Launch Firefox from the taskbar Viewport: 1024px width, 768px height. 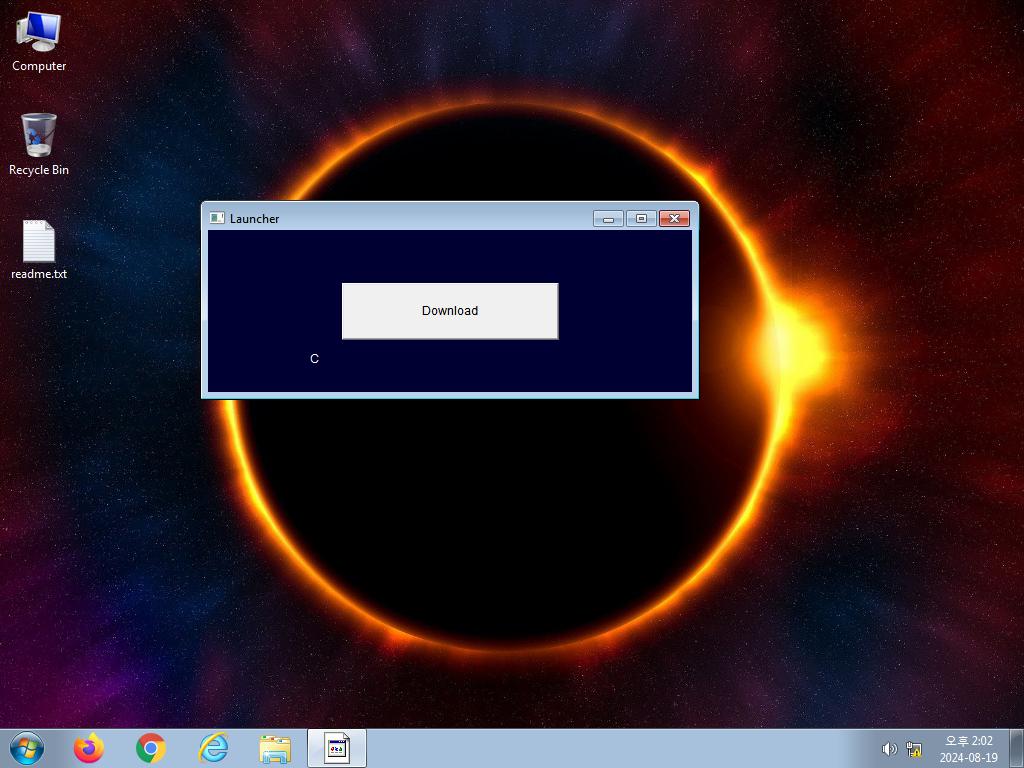coord(88,748)
